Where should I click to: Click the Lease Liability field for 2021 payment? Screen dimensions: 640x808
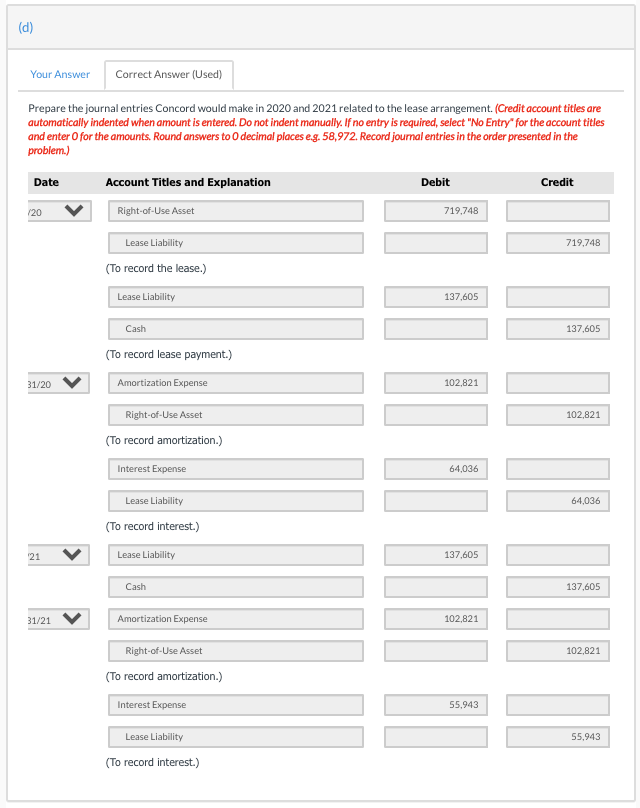[x=235, y=555]
